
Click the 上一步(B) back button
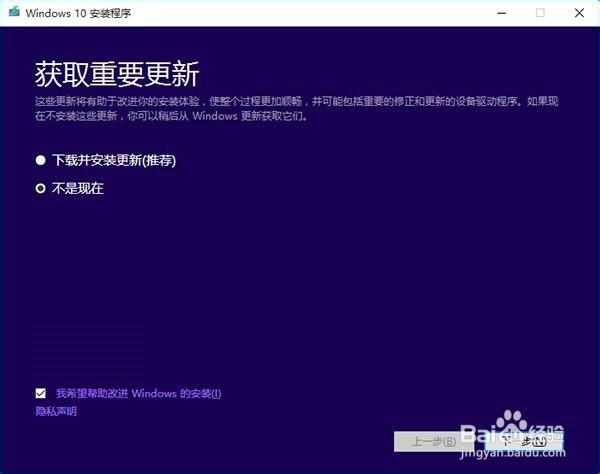[434, 441]
